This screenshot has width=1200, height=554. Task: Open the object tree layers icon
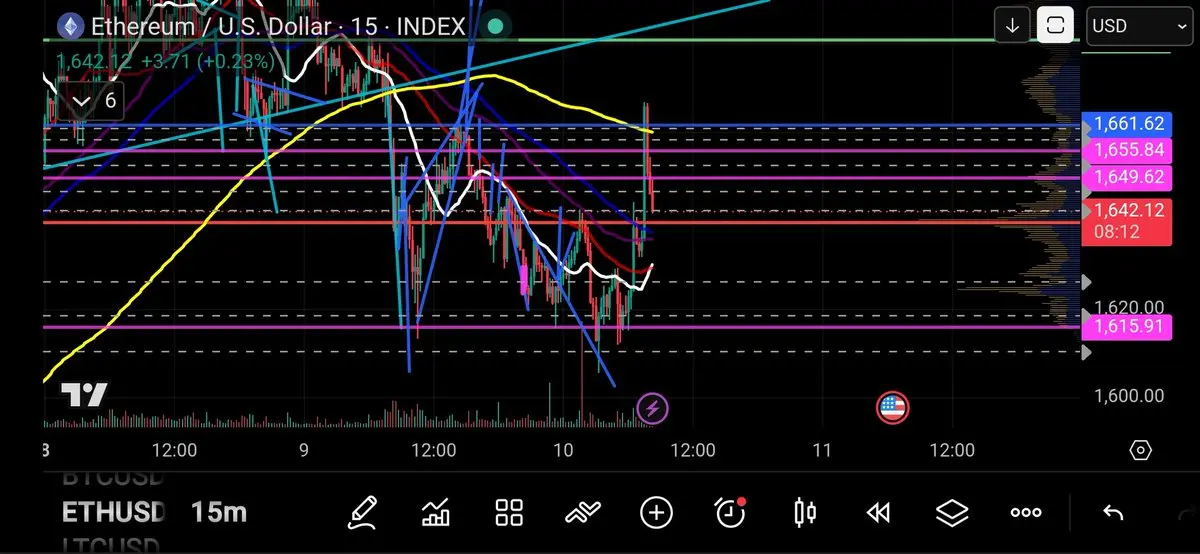[952, 513]
